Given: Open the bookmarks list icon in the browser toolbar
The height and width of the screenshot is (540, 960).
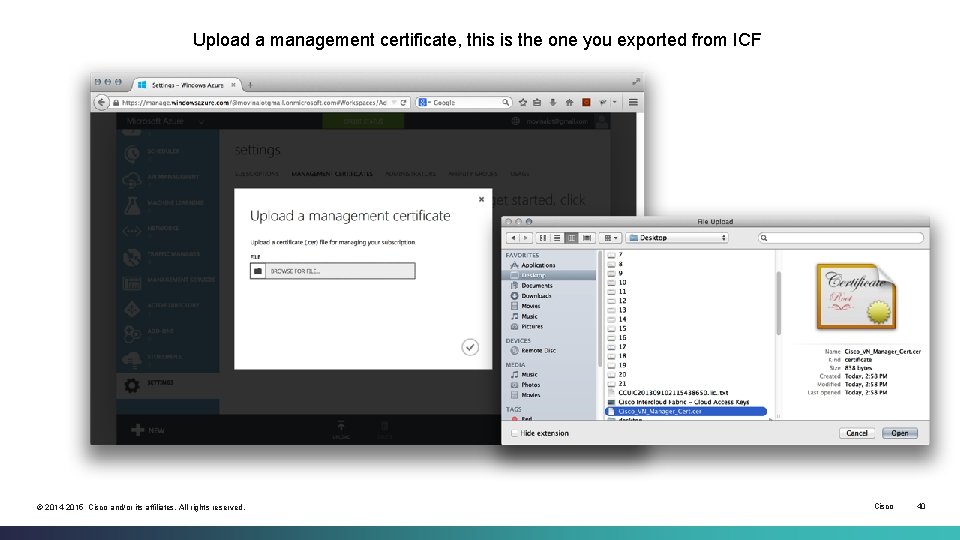Looking at the screenshot, I should coord(537,102).
